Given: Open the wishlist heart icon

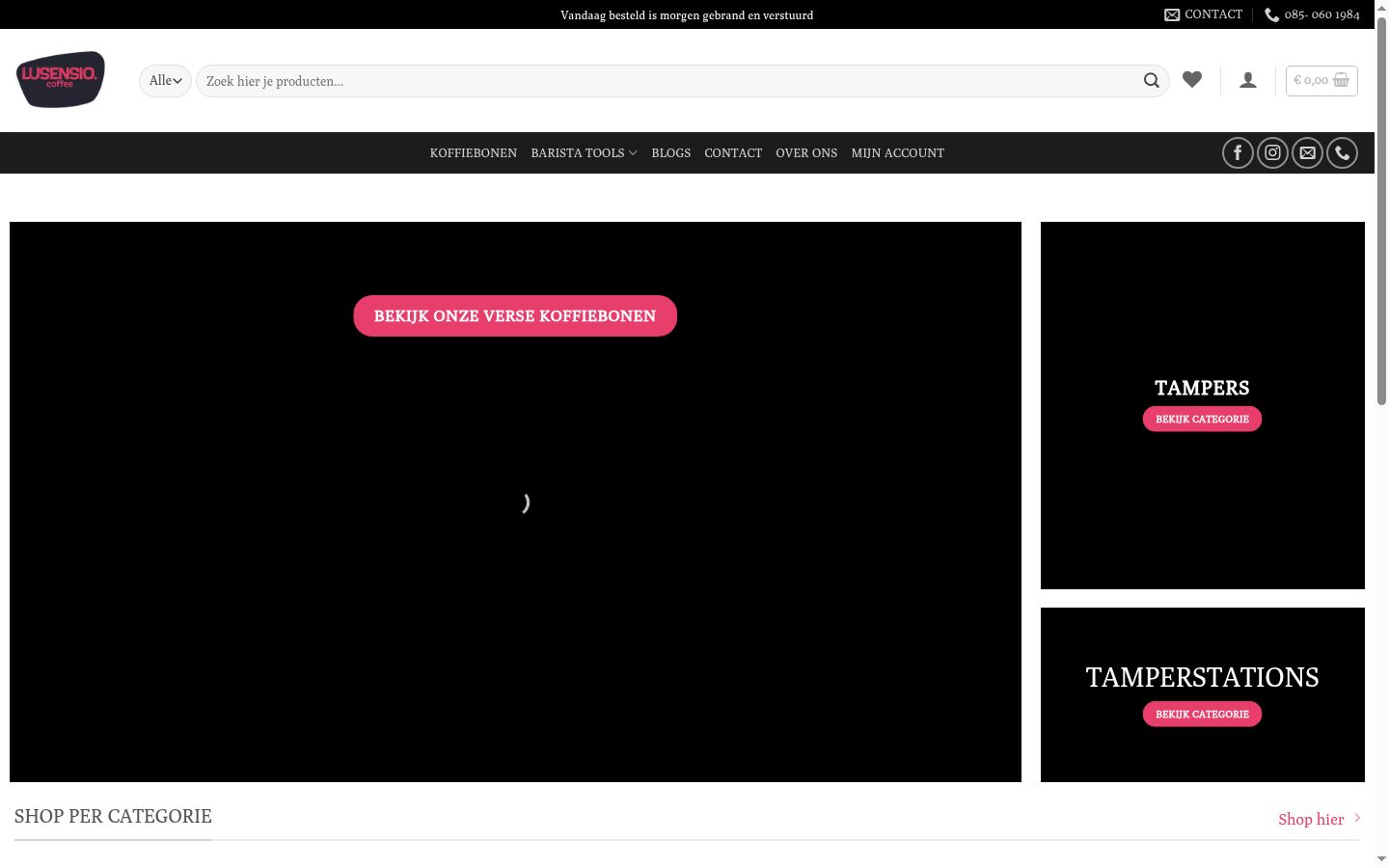Looking at the screenshot, I should point(1192,80).
